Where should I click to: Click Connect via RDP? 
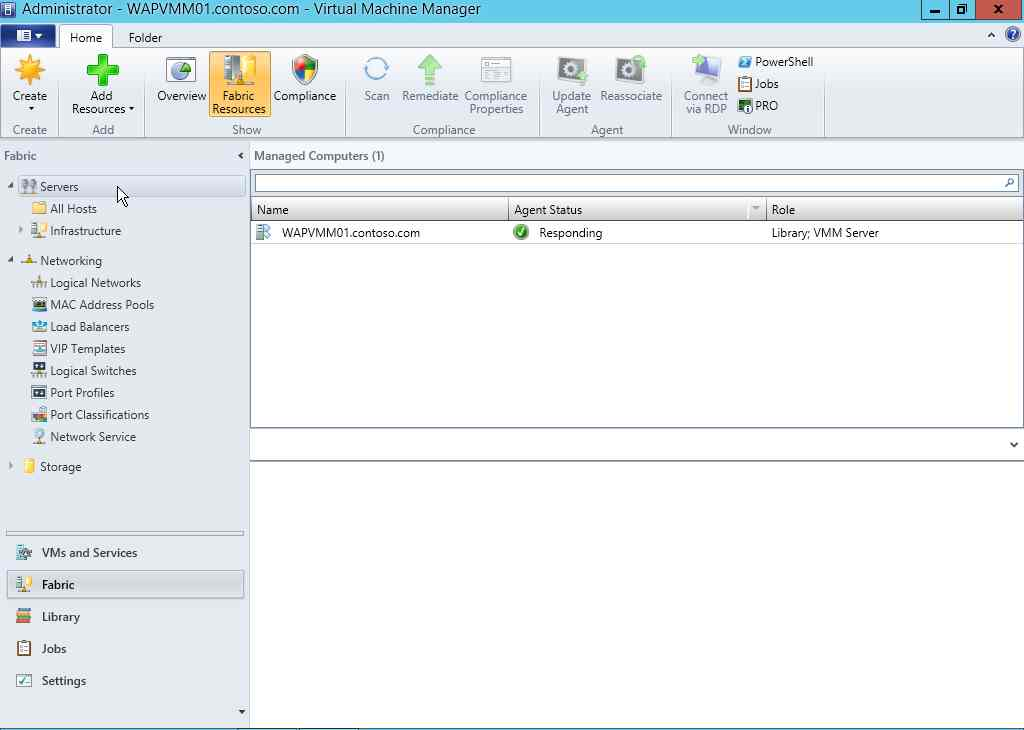coord(706,86)
